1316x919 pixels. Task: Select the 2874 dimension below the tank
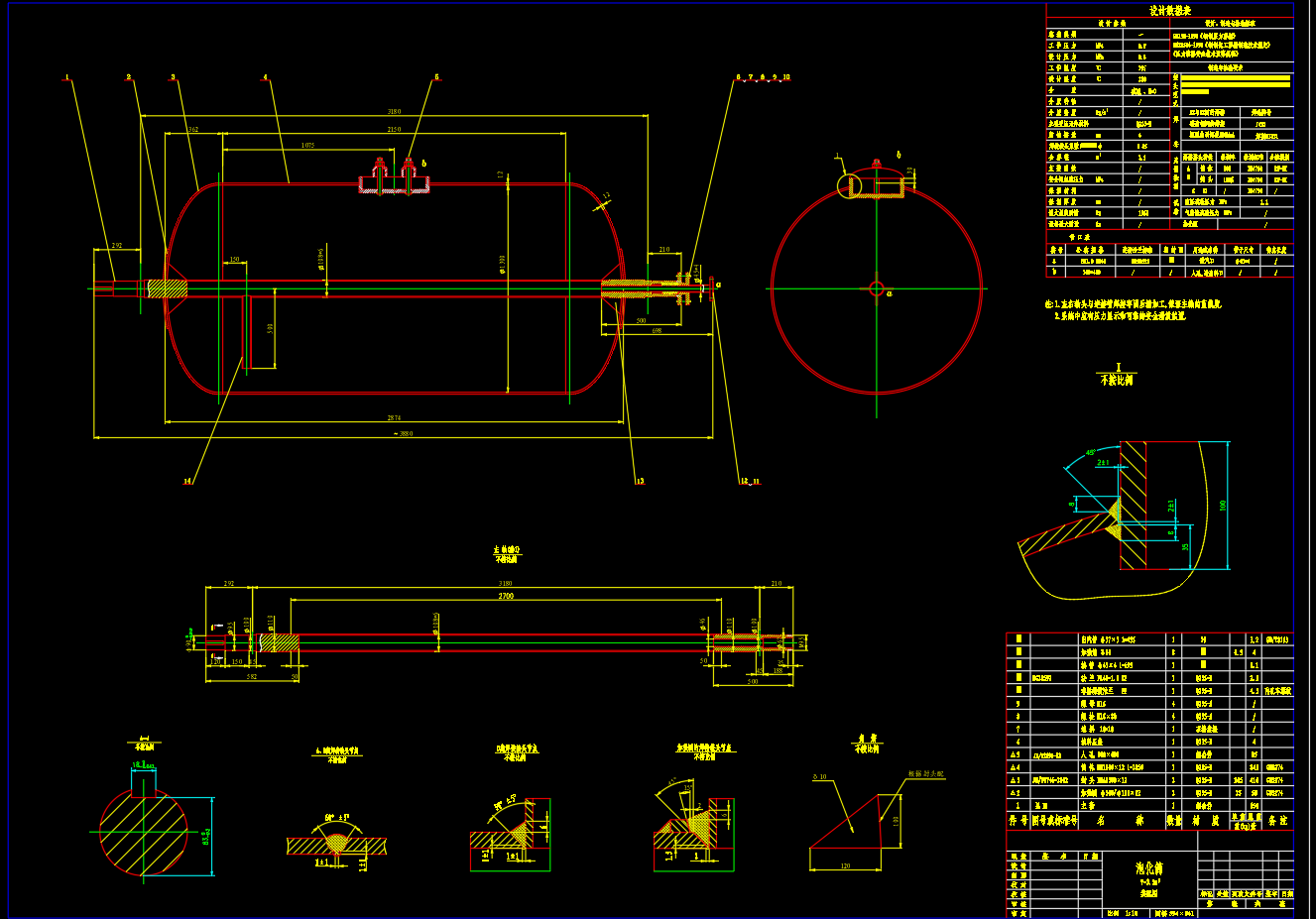(x=394, y=418)
